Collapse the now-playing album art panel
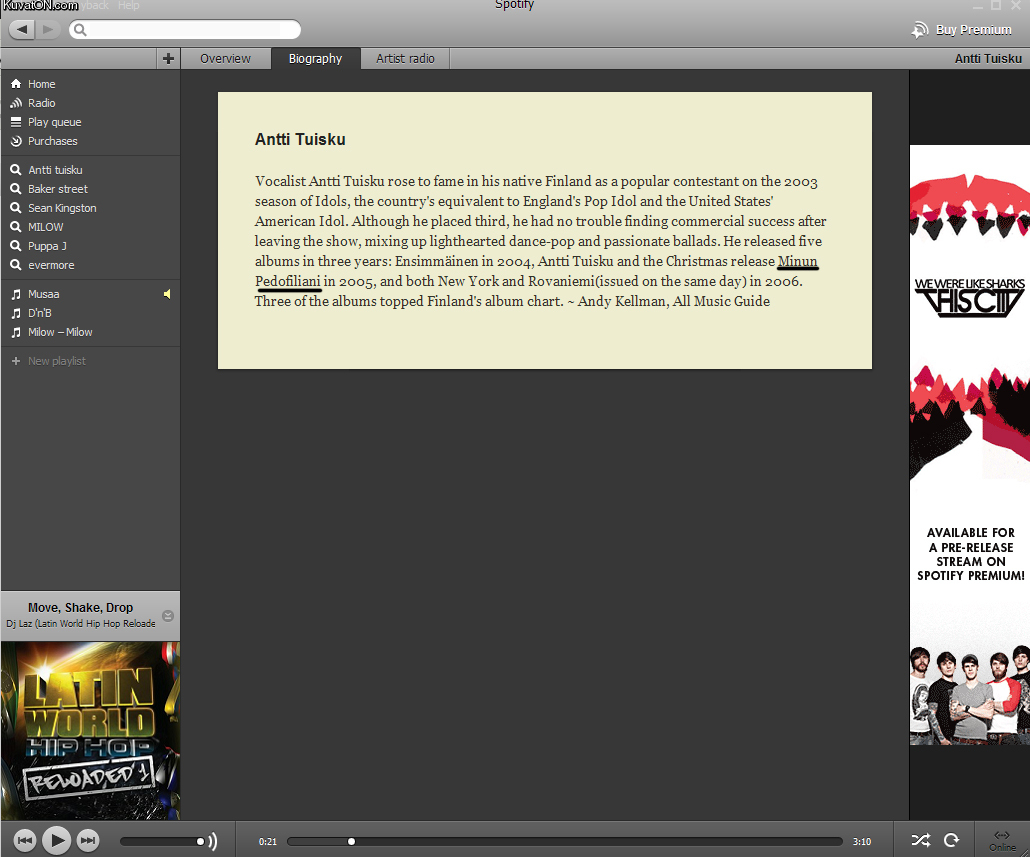 [168, 616]
